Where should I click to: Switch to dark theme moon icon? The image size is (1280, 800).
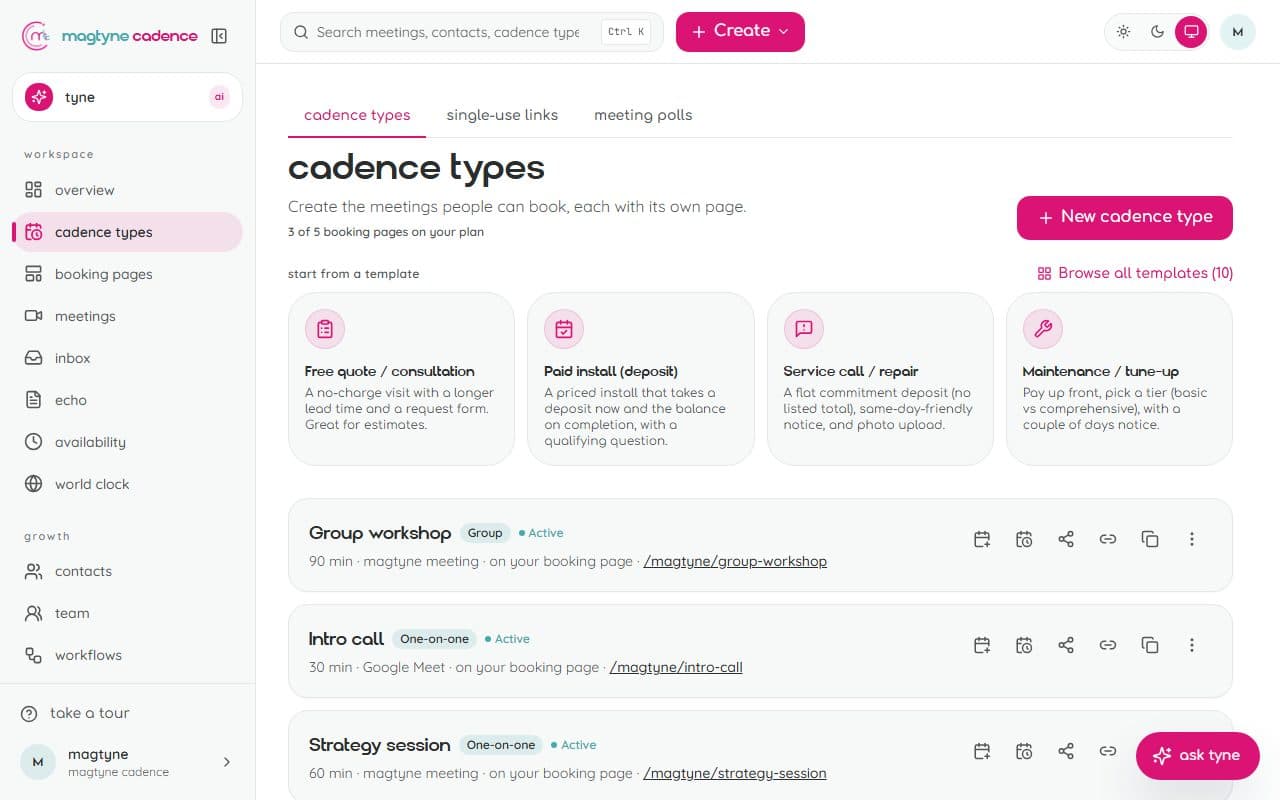[x=1157, y=32]
